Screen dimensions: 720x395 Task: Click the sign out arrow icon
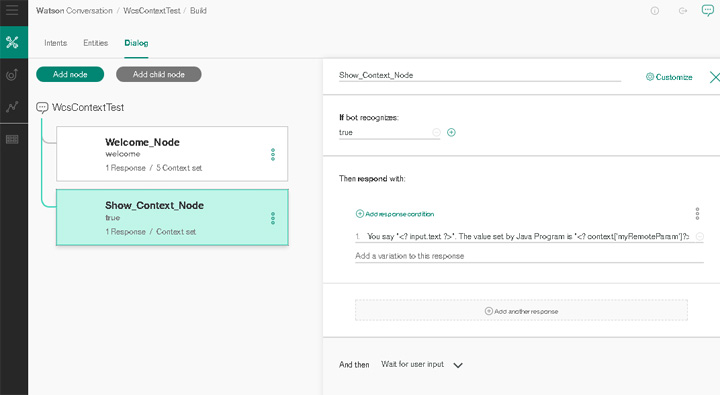(683, 11)
